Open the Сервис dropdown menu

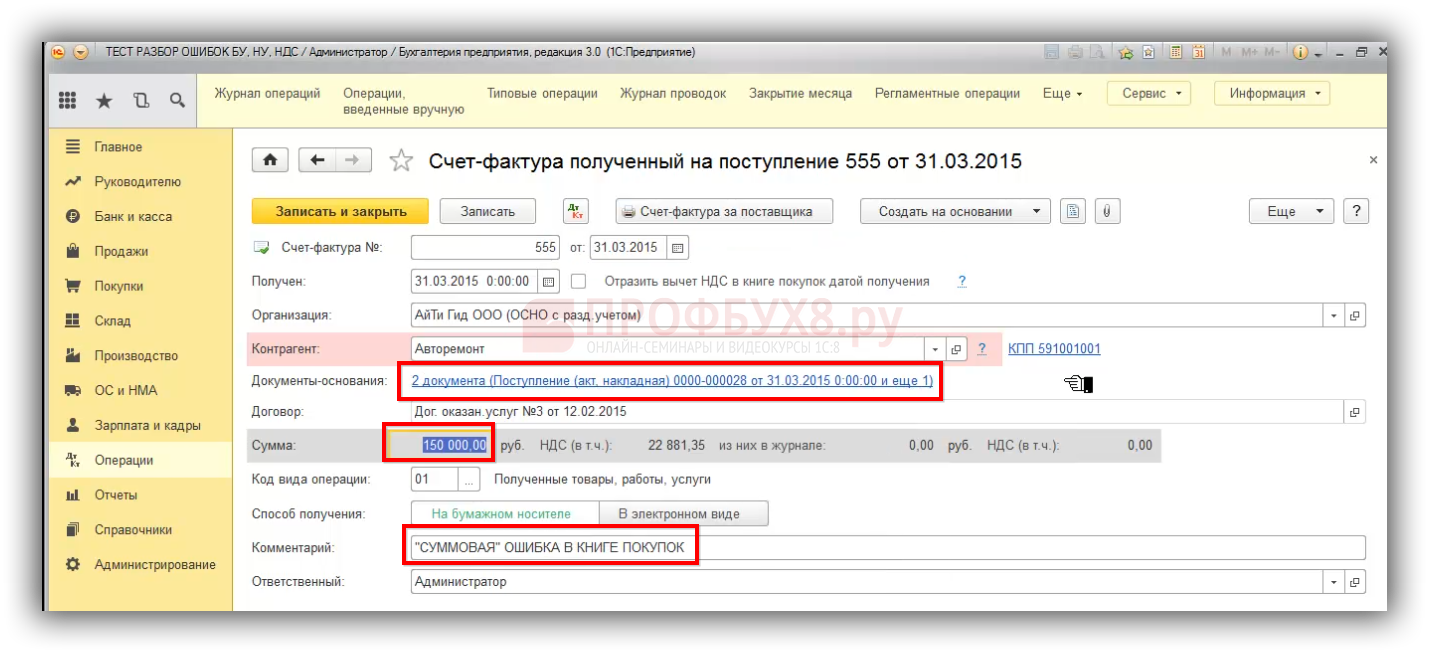click(x=1148, y=93)
